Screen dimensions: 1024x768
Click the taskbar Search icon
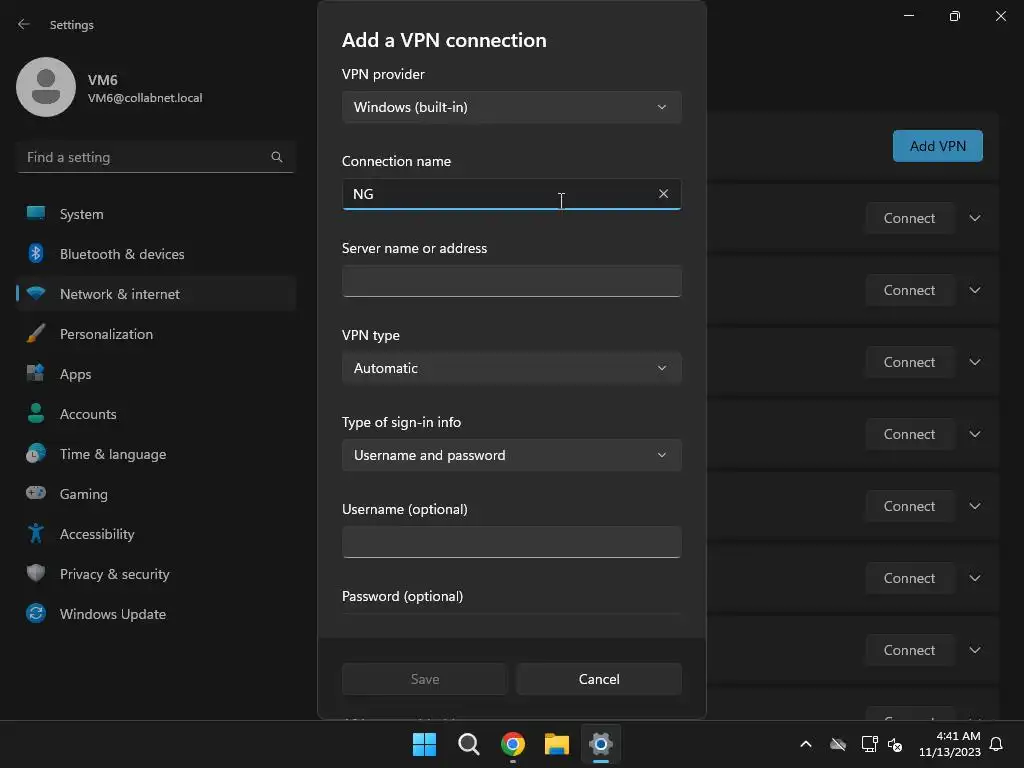pos(468,744)
